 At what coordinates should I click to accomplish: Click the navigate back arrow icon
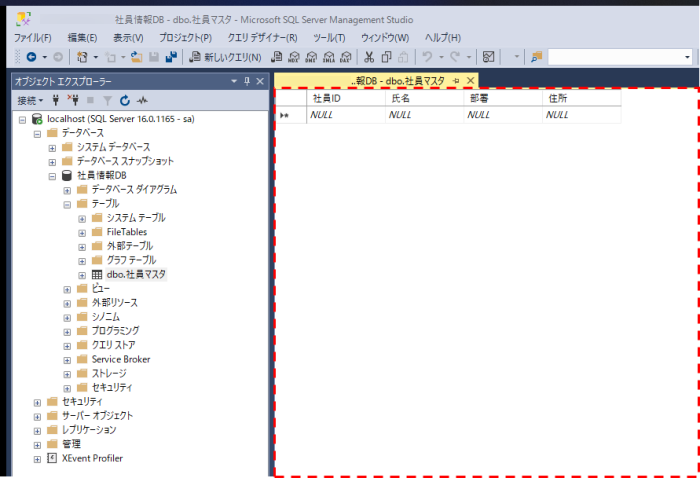(31, 57)
